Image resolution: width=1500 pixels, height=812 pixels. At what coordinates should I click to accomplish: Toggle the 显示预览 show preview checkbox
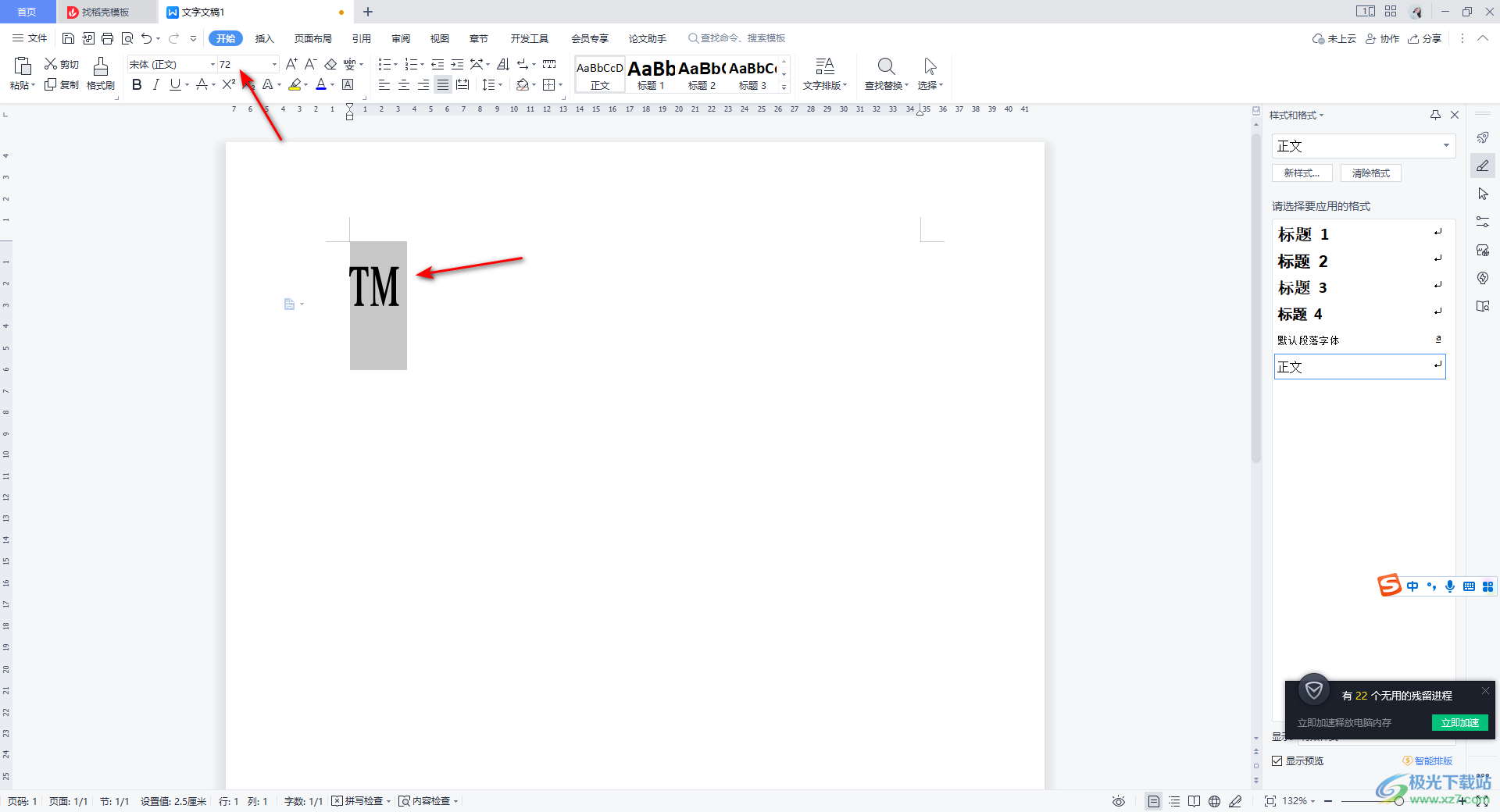pos(1277,760)
